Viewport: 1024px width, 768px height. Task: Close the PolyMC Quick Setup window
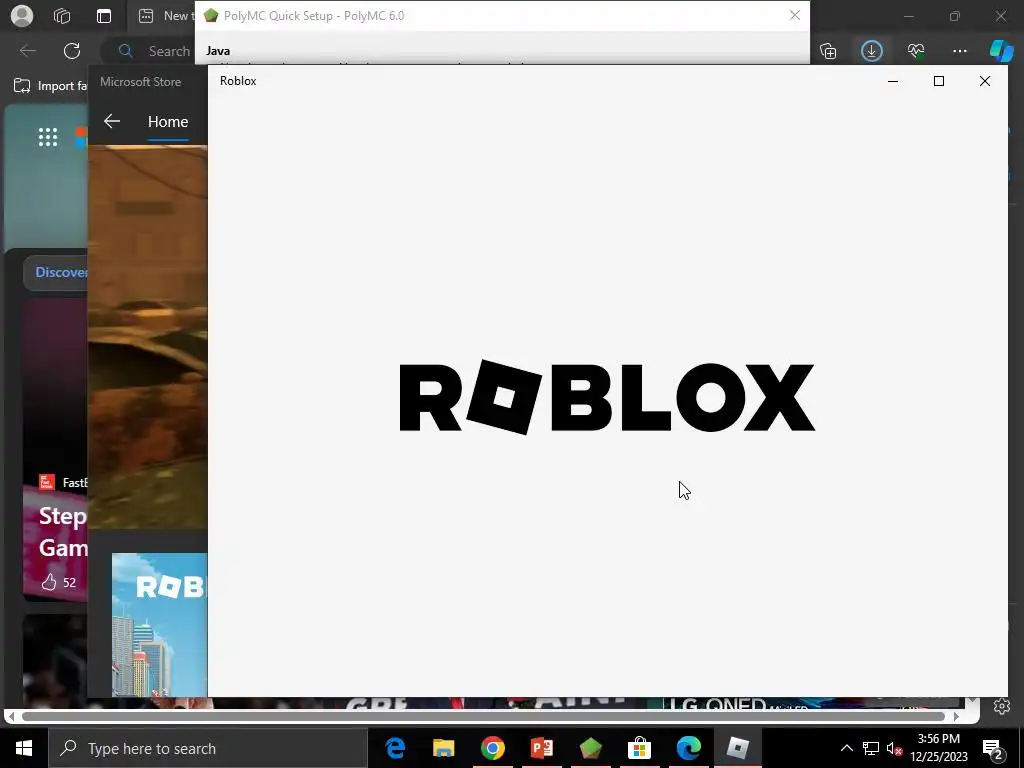795,15
